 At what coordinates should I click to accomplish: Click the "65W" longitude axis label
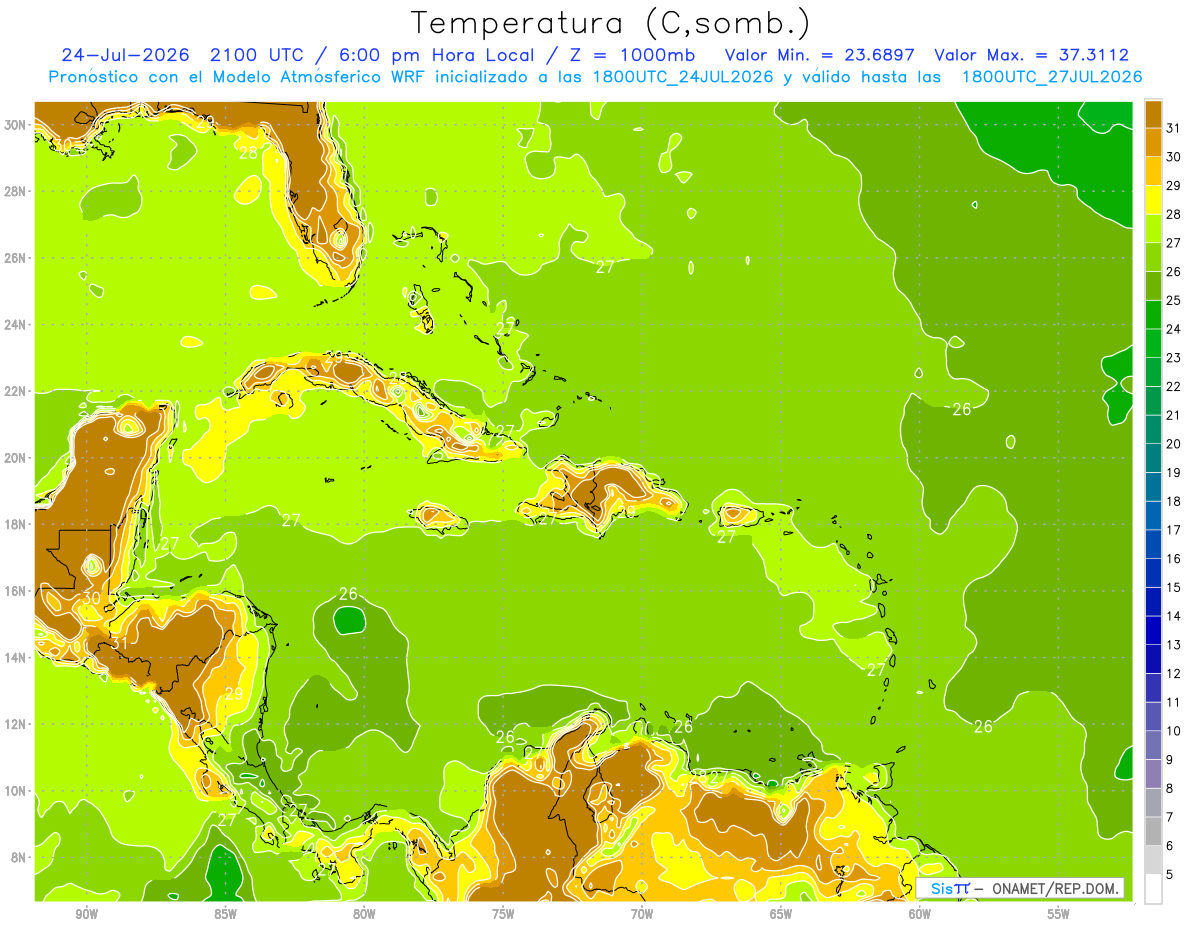pyautogui.click(x=781, y=914)
